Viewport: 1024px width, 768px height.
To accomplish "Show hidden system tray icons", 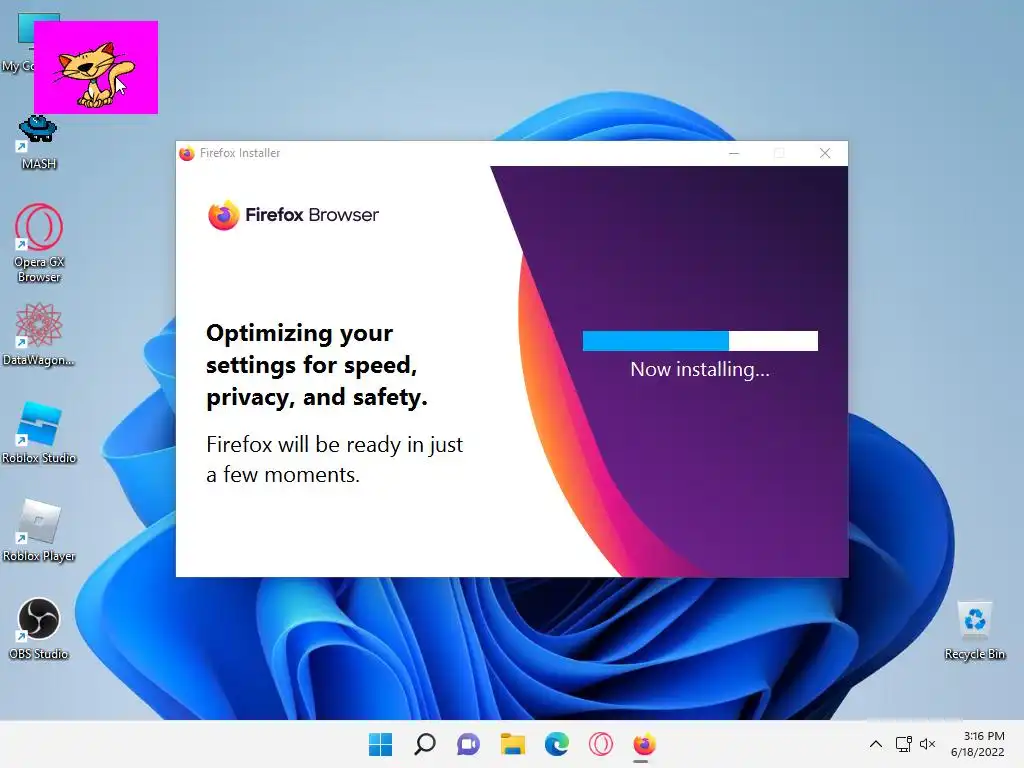I will (876, 744).
